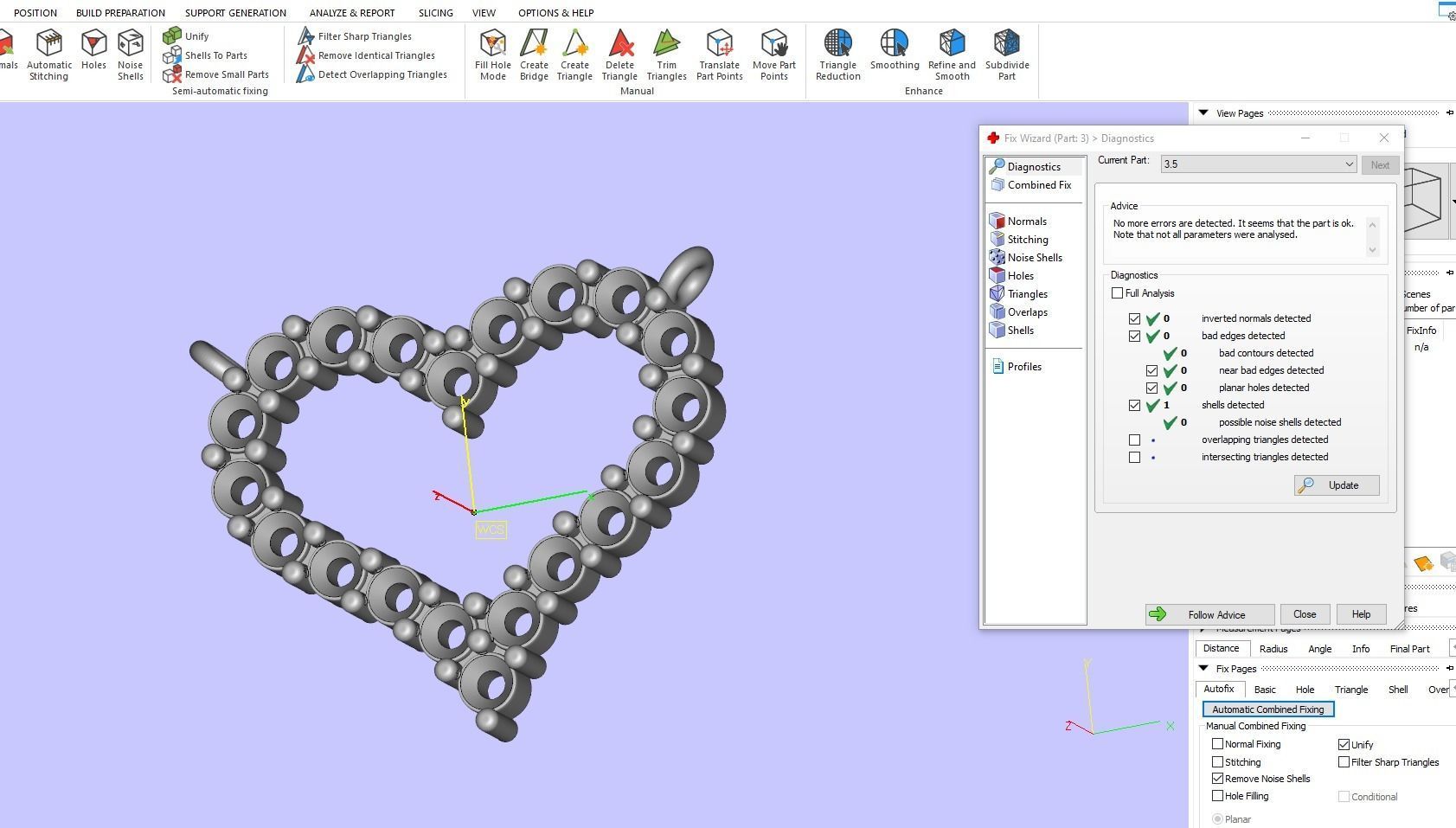Collapse the View Pages panel
The height and width of the screenshot is (828, 1456).
pos(1203,112)
